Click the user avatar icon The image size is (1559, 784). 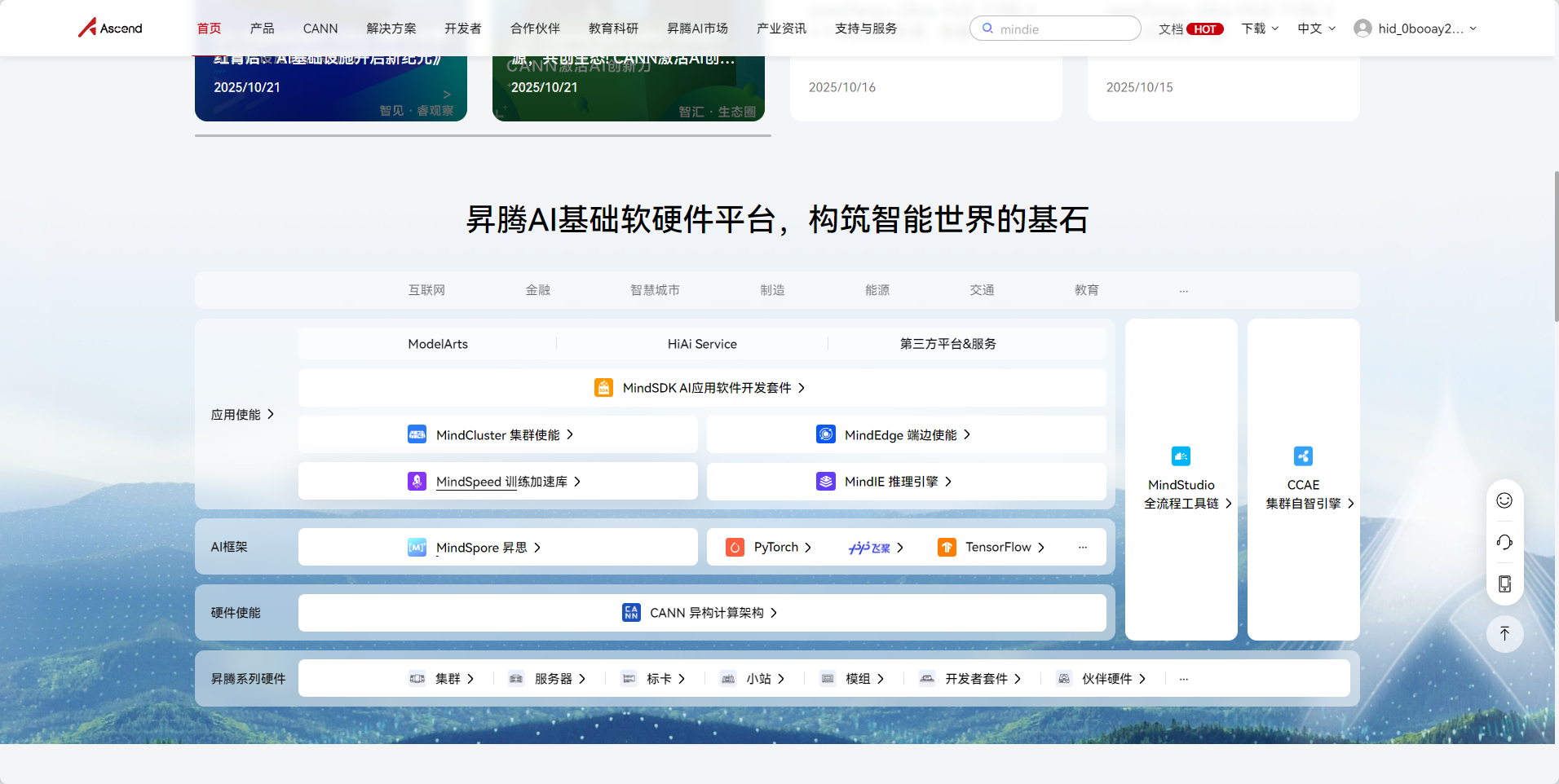(x=1362, y=29)
